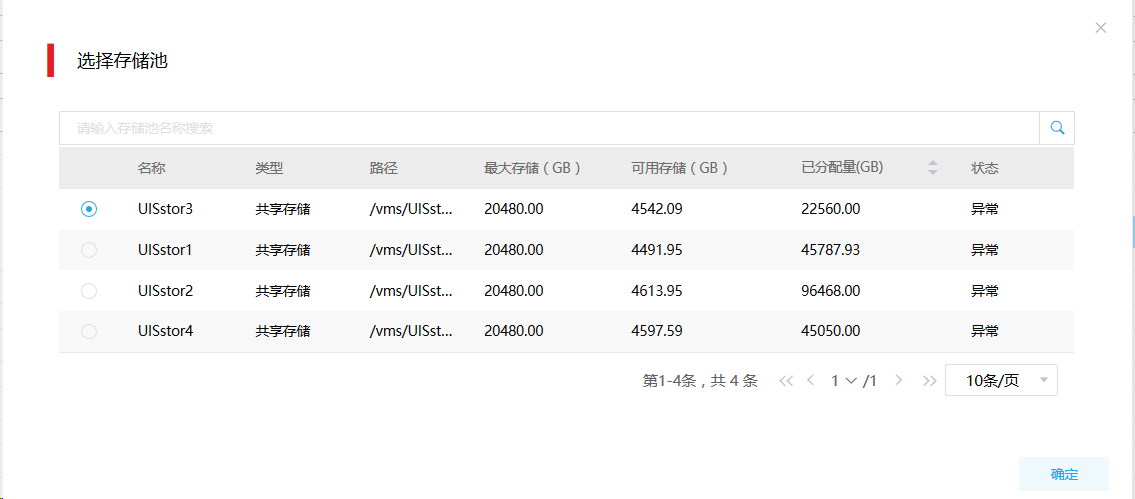1135x499 pixels.
Task: Sort by allocated amount column arrows
Action: 933,168
